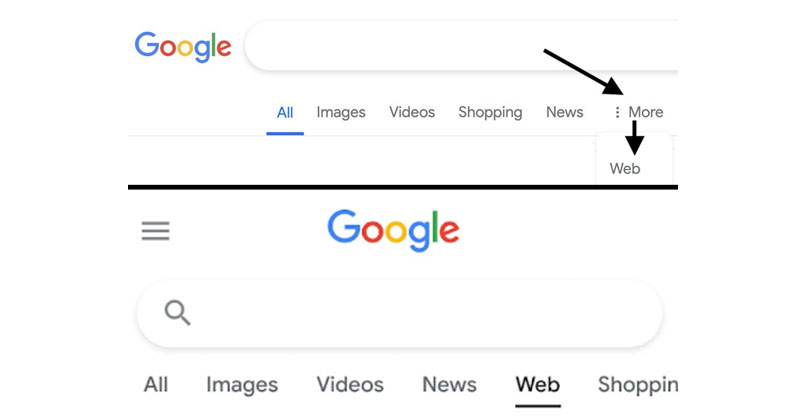
Task: Tap the cut-off Shopping tab in mobile view
Action: pos(637,384)
